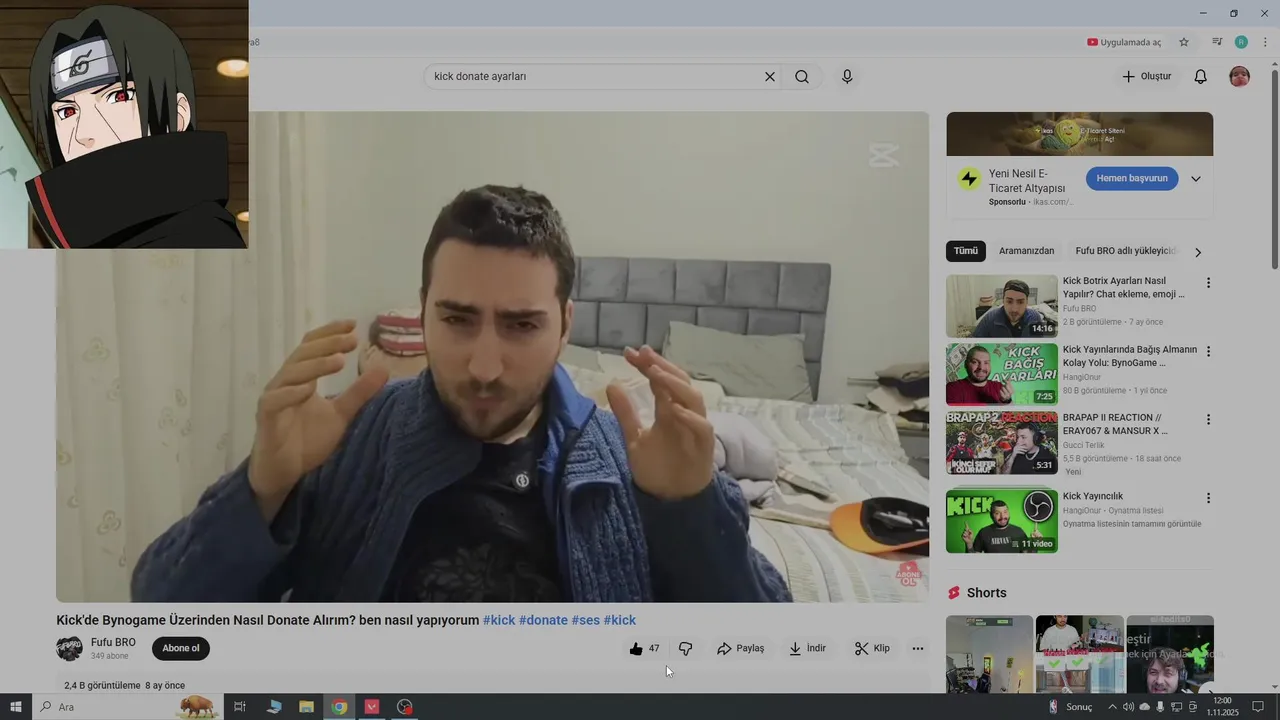The height and width of the screenshot is (720, 1280).
Task: Open taskbar clock showing 12:00
Action: tap(1222, 707)
